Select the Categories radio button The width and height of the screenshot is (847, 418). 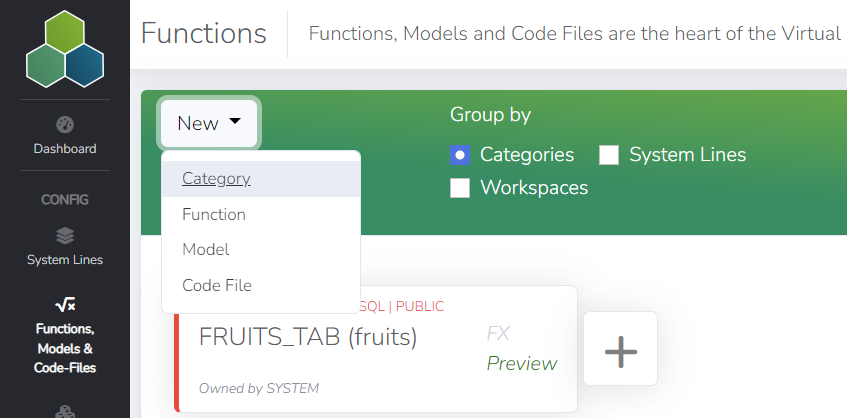[460, 155]
